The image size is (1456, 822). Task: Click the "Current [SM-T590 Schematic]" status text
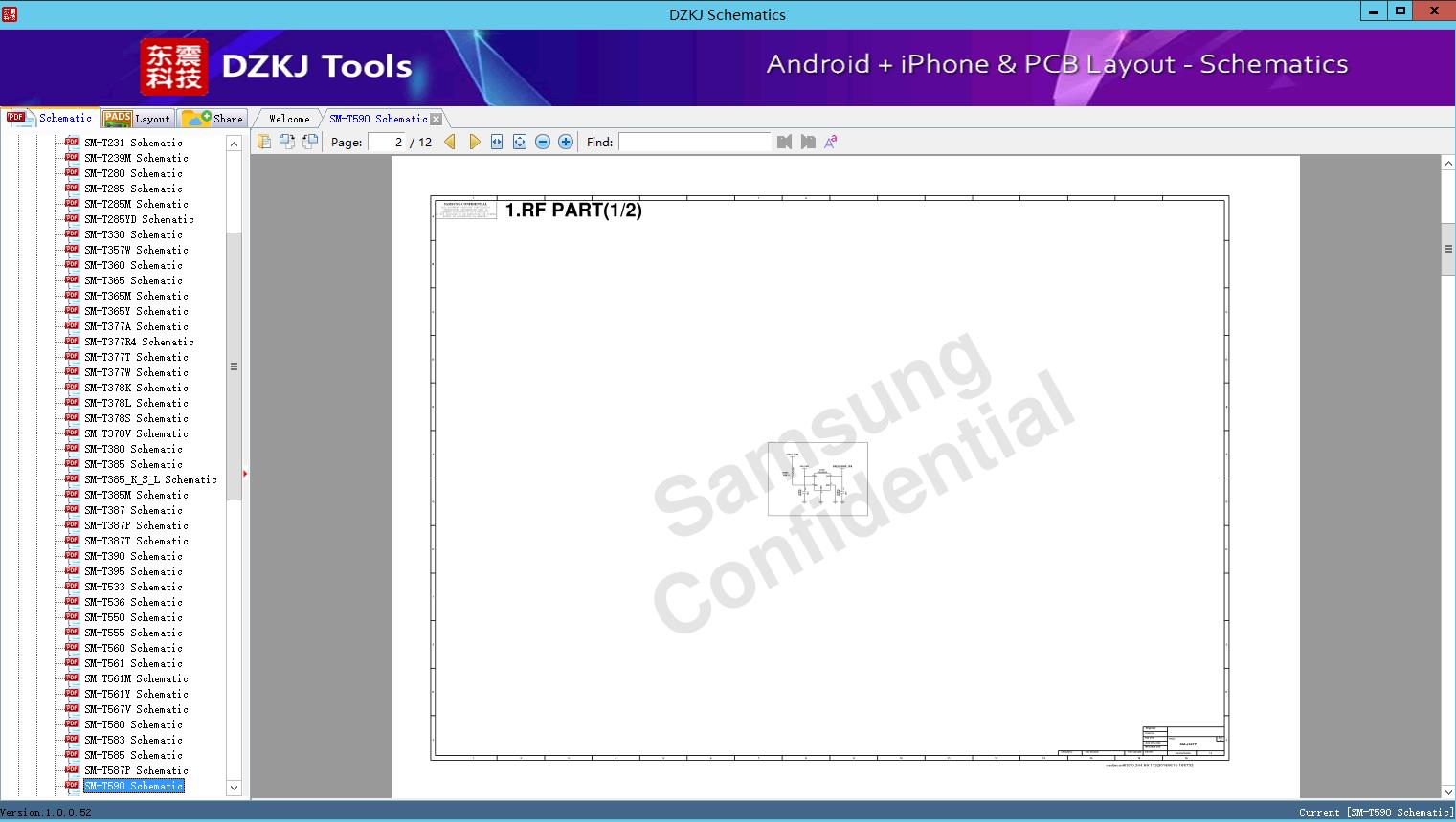[x=1376, y=812]
